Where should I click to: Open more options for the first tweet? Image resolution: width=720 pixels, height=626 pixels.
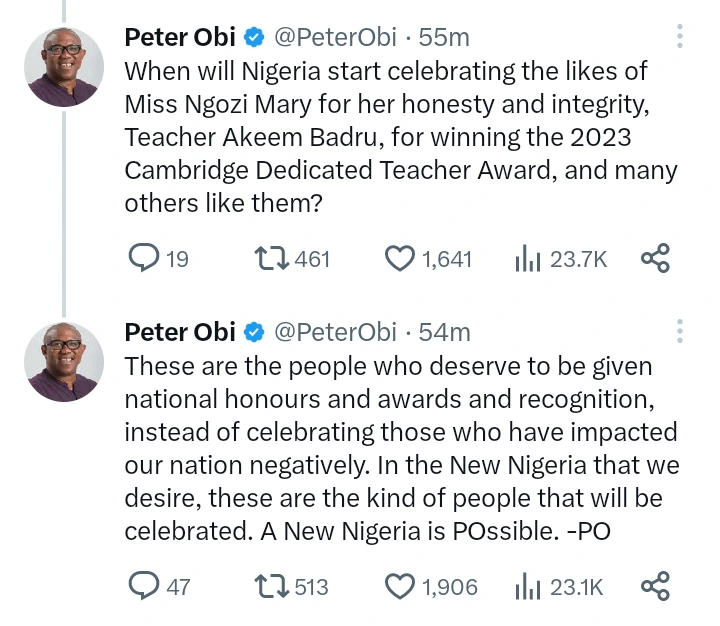680,38
